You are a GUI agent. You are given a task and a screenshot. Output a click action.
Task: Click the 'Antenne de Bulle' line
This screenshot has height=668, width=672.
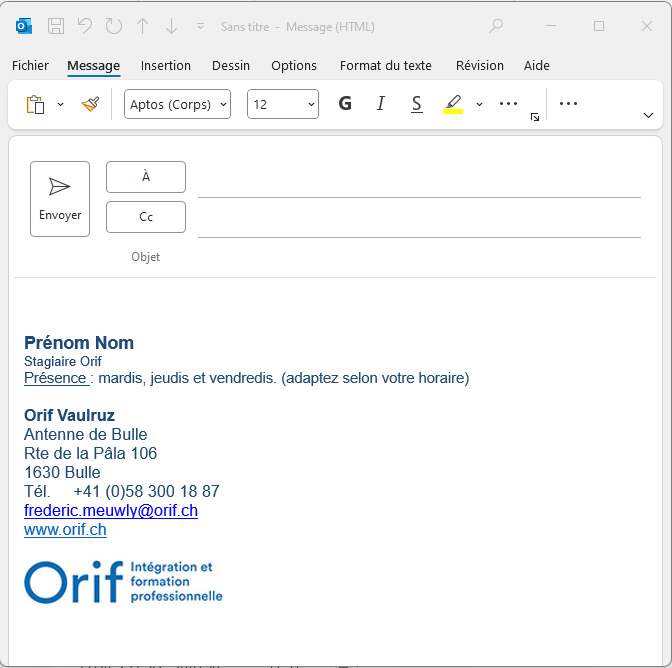click(x=86, y=434)
